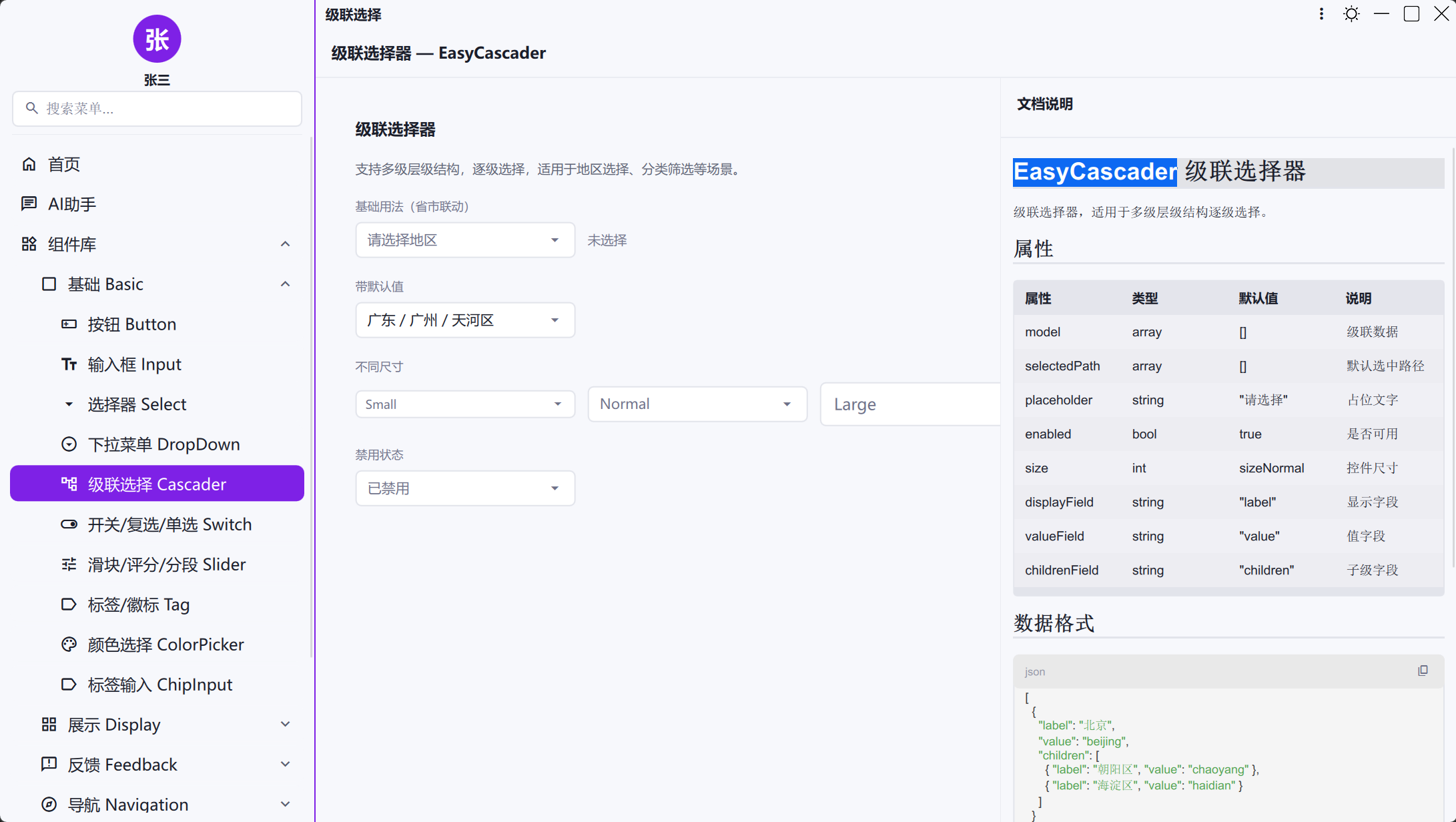Click the sizeNormal default value cell
This screenshot has height=822, width=1456.
pyautogui.click(x=1271, y=468)
